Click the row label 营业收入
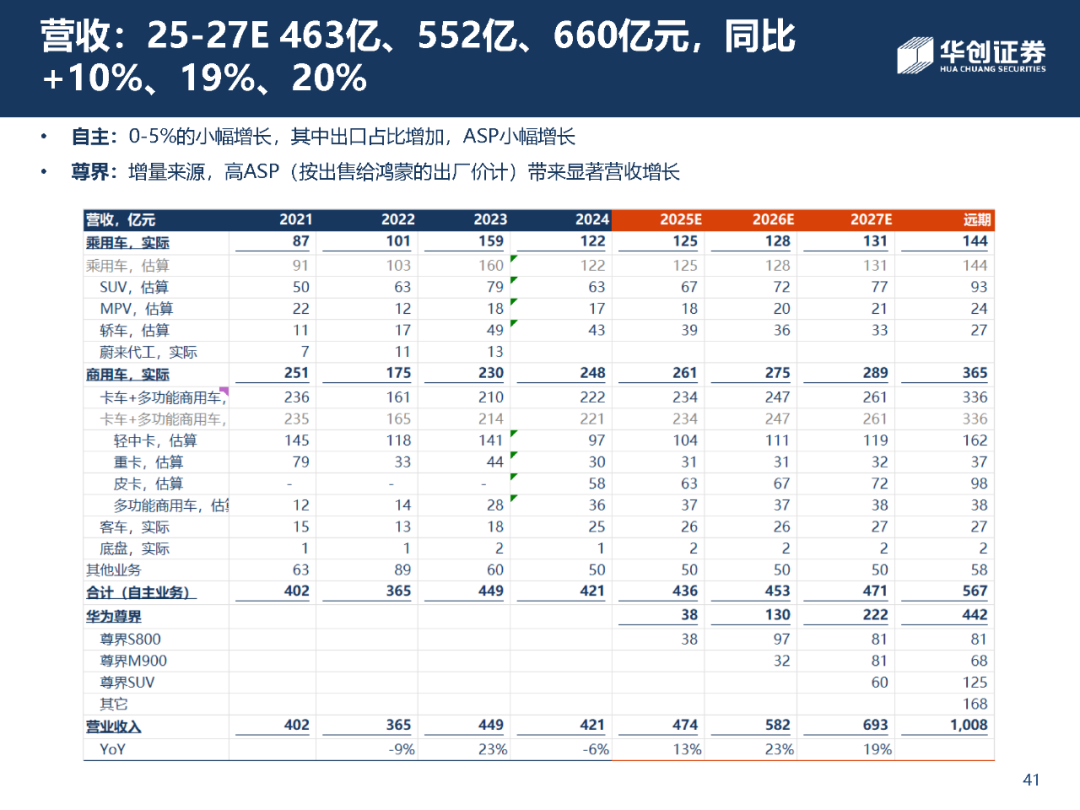Viewport: 1080px width, 810px height. point(113,727)
